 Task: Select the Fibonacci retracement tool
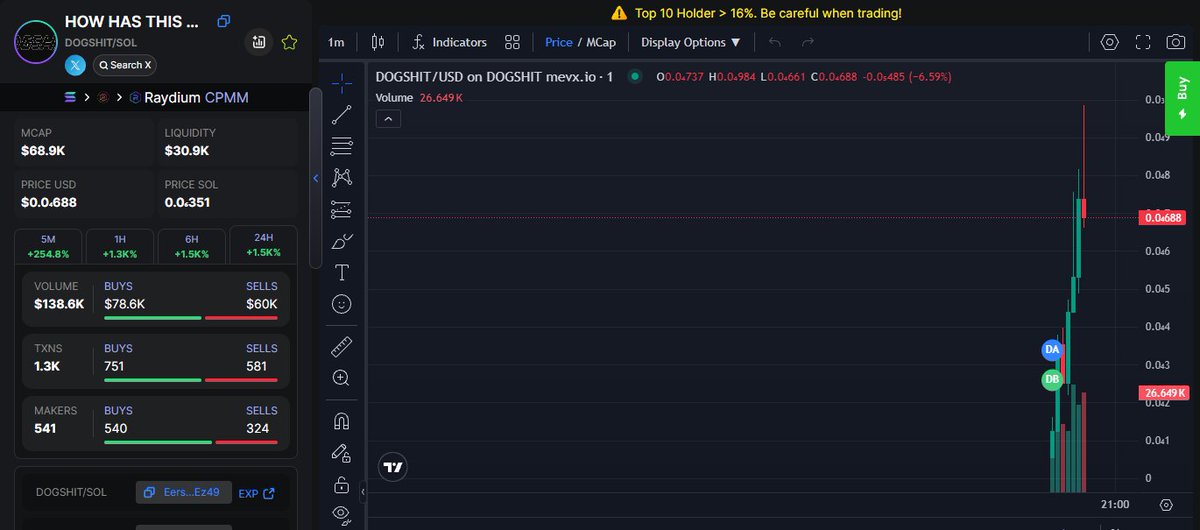tap(341, 145)
